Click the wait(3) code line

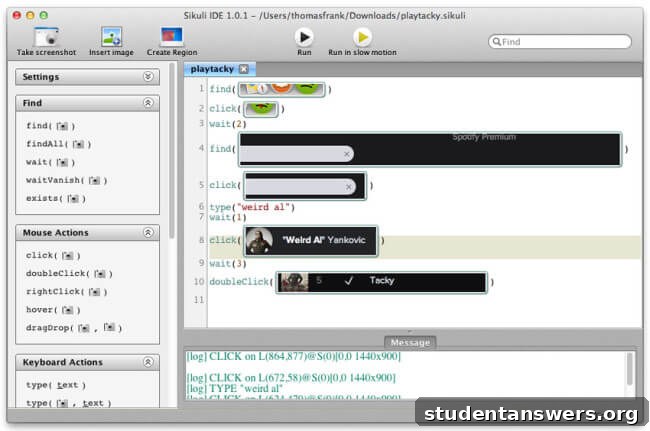pos(228,264)
